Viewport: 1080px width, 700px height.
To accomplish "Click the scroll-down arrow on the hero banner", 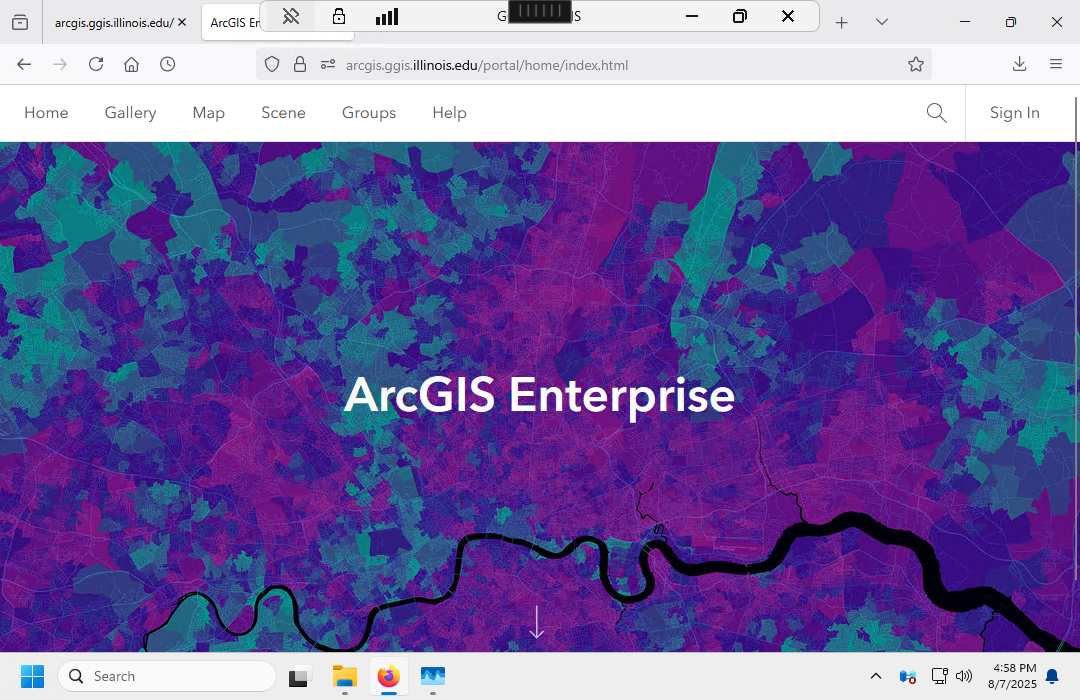I will pyautogui.click(x=536, y=622).
